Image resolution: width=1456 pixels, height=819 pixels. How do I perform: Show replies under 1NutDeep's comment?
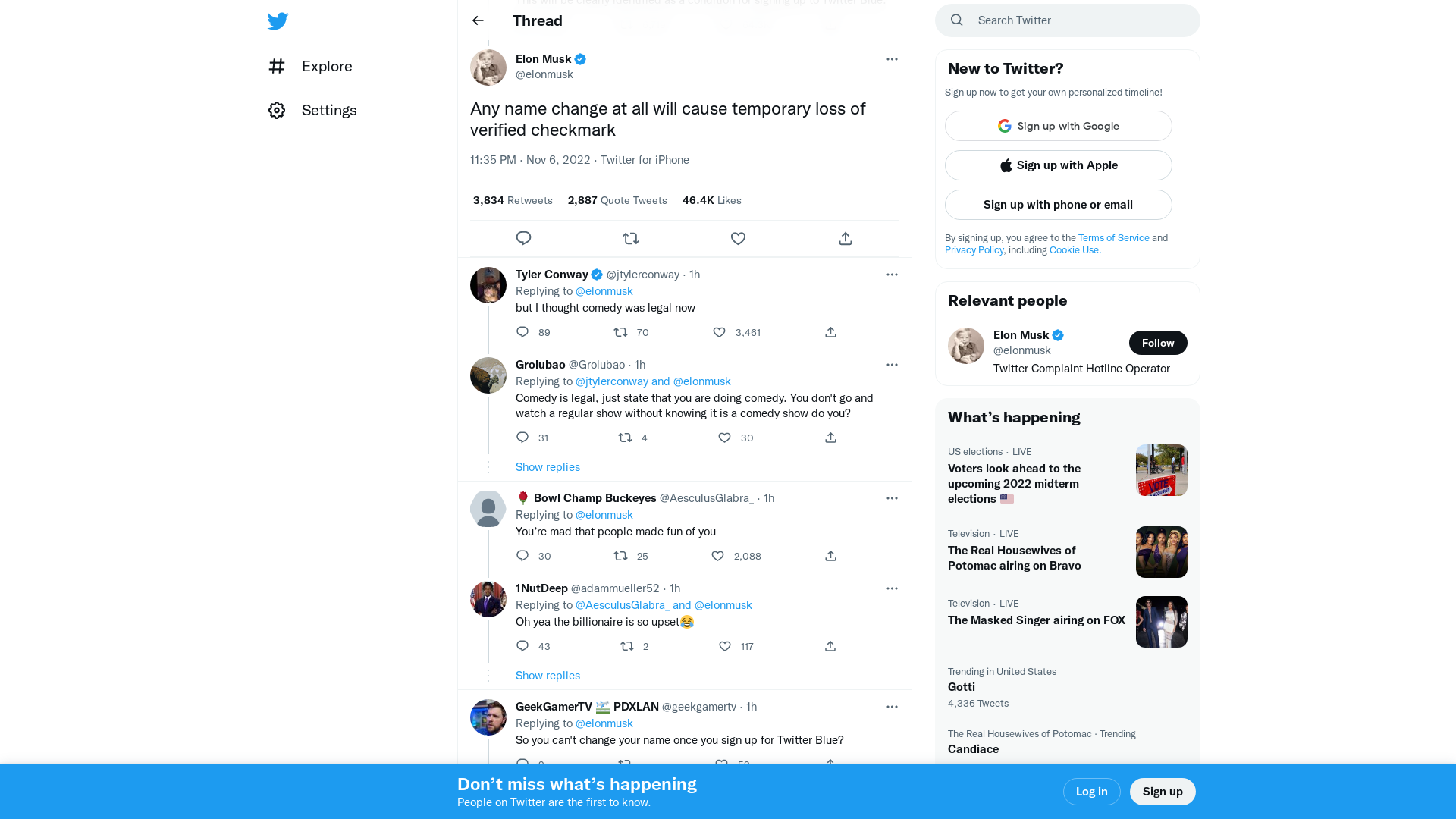point(548,675)
